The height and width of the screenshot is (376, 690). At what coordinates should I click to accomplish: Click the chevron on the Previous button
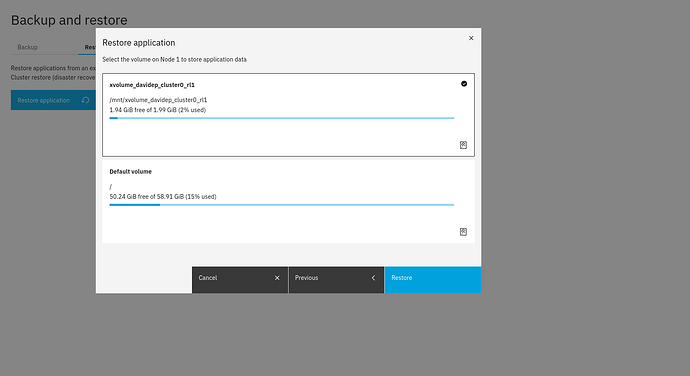373,278
